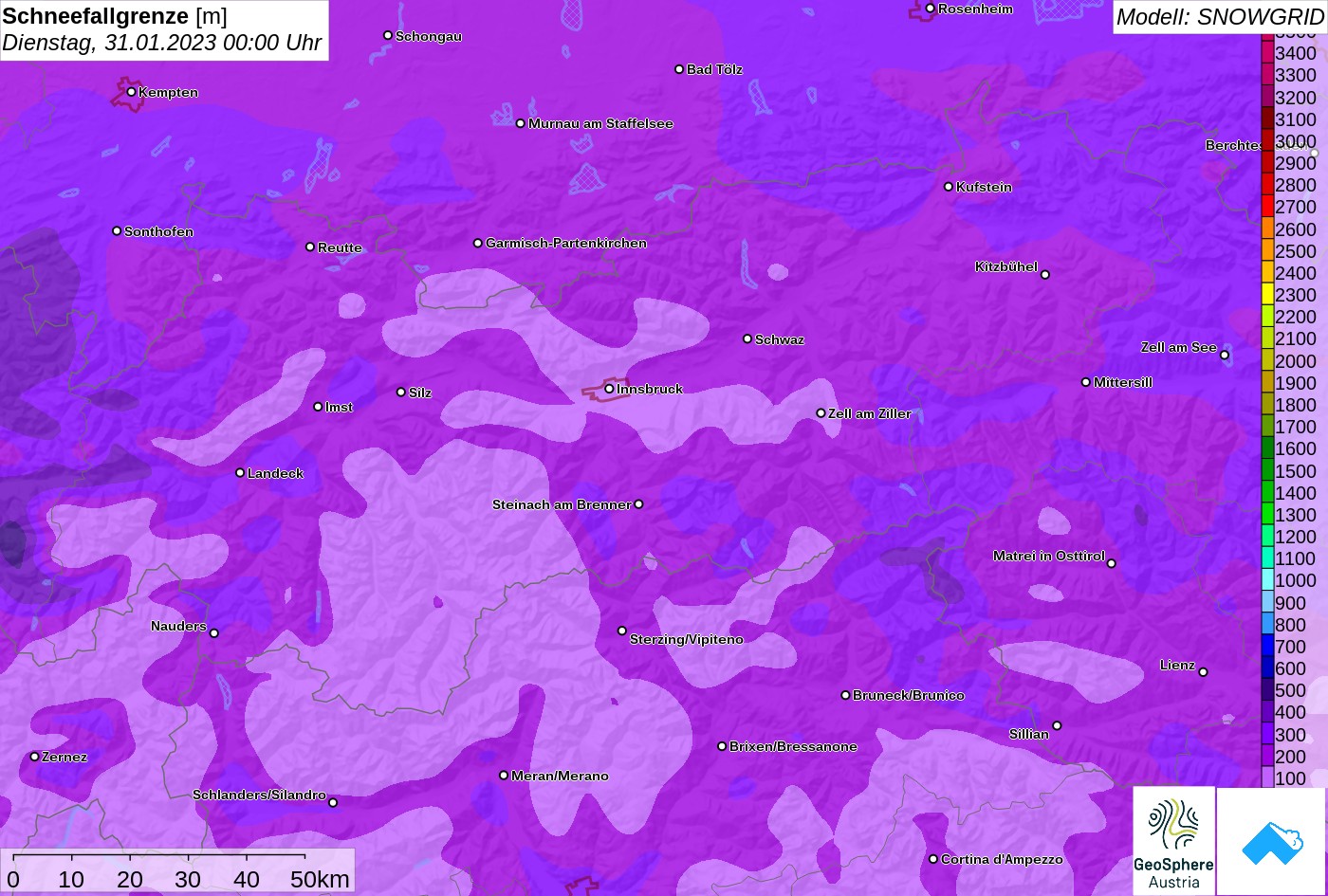This screenshot has width=1328, height=896.
Task: Click the blue cloud house logo
Action: (x=1271, y=841)
